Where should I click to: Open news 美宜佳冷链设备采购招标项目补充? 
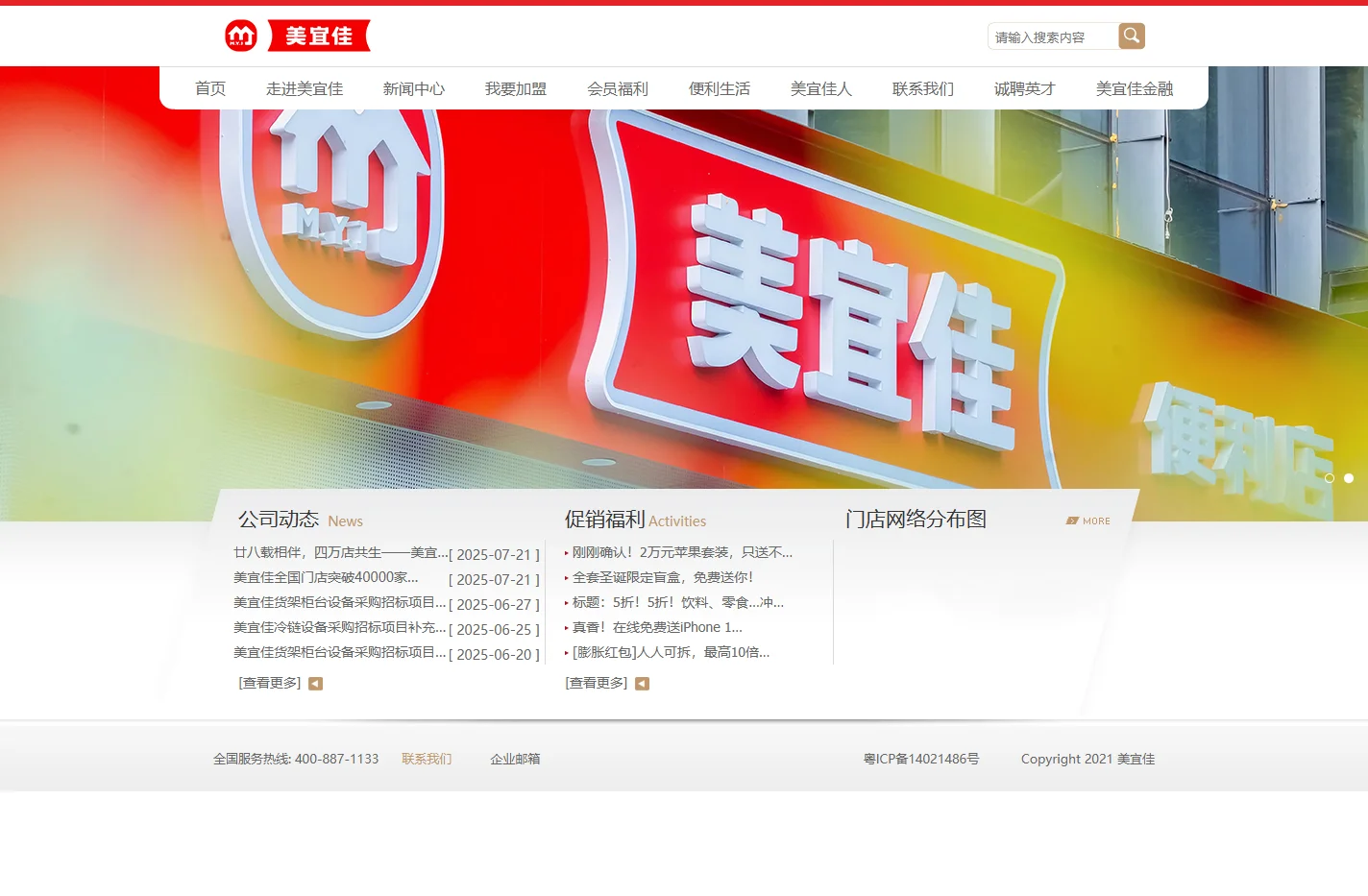(x=340, y=627)
